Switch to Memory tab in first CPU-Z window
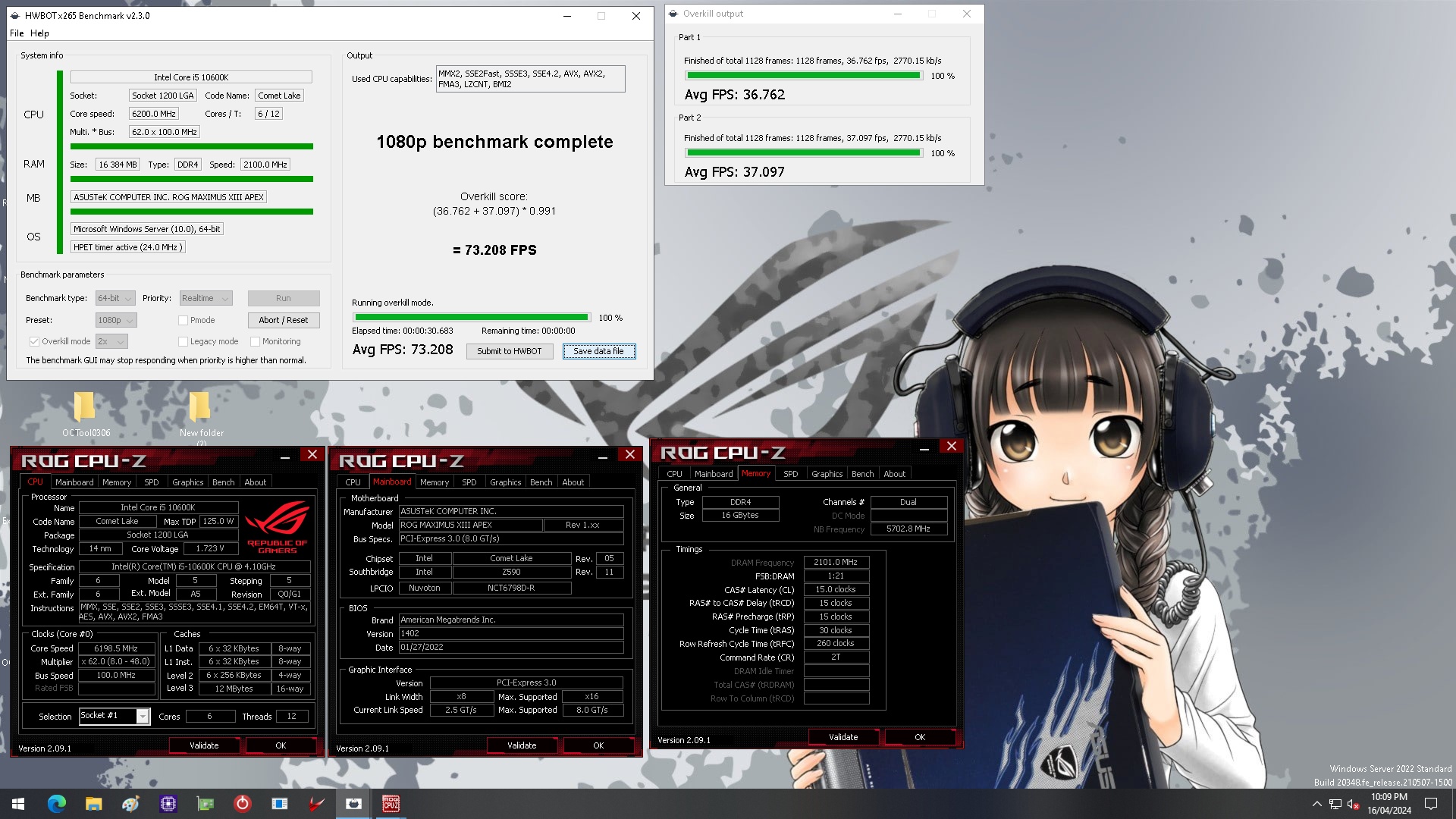The height and width of the screenshot is (819, 1456). click(x=117, y=482)
